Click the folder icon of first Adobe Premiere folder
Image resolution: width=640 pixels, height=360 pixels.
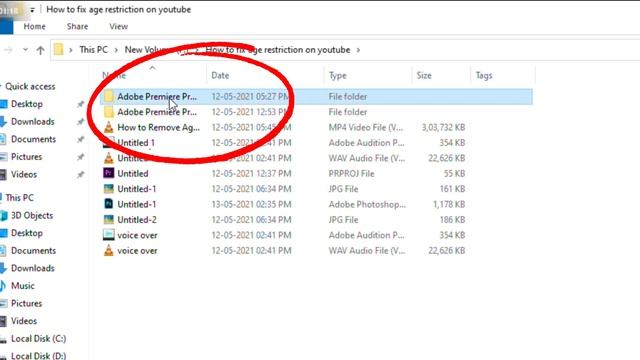tap(109, 96)
